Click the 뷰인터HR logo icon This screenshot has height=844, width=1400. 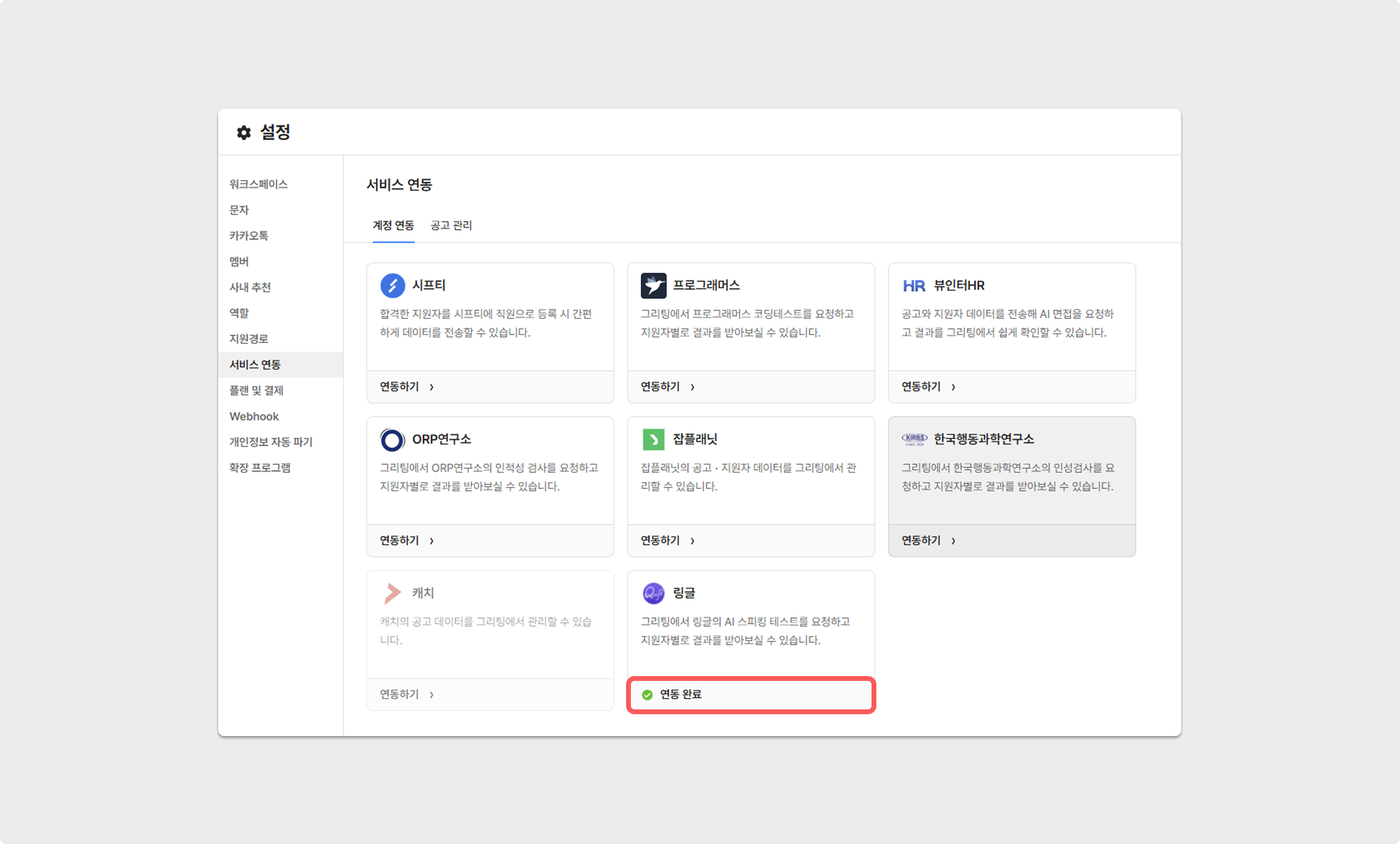[914, 286]
